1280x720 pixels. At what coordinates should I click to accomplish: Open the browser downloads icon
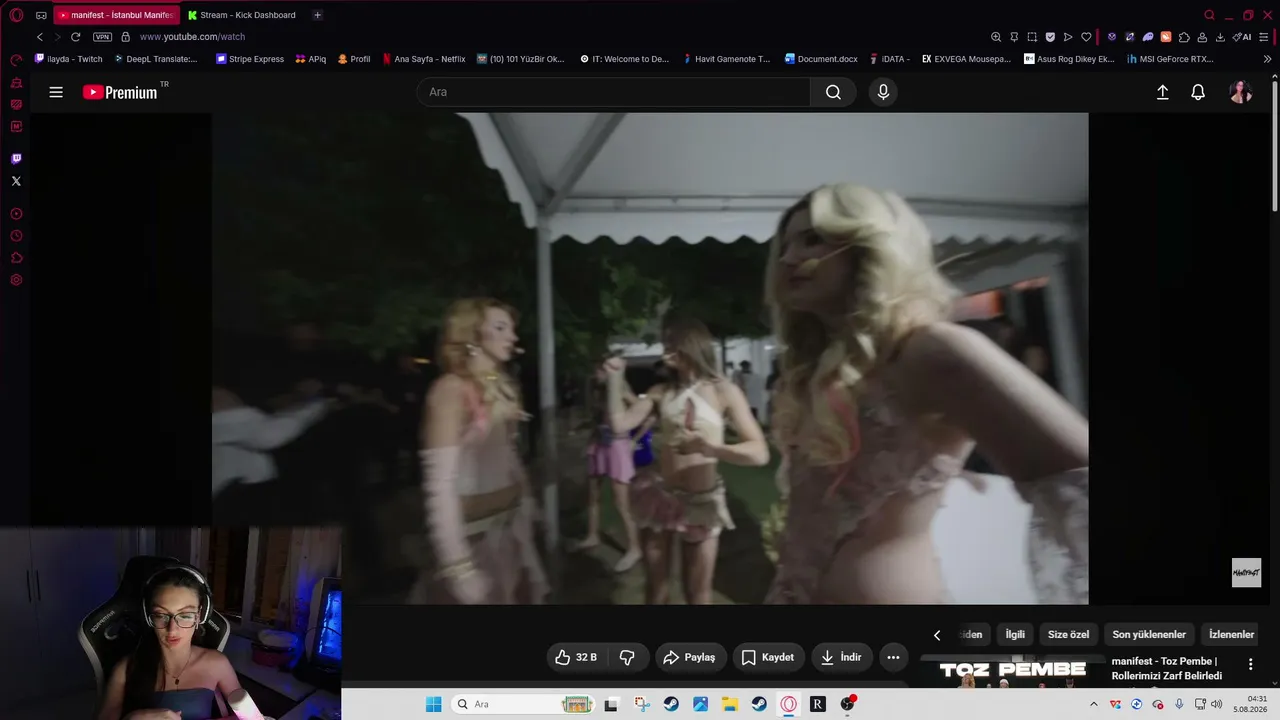click(x=1220, y=37)
